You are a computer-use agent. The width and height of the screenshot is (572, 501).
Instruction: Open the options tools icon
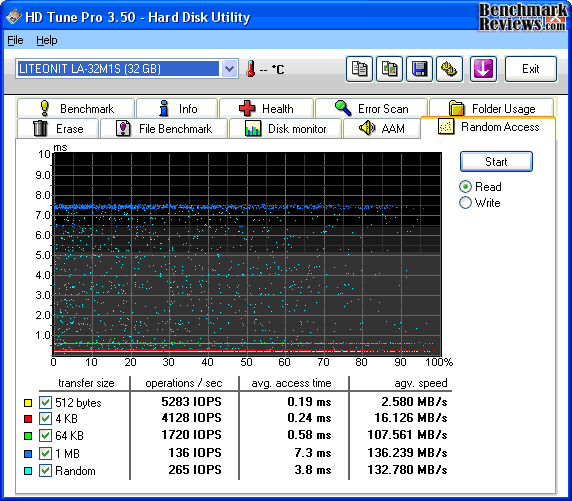[x=449, y=69]
